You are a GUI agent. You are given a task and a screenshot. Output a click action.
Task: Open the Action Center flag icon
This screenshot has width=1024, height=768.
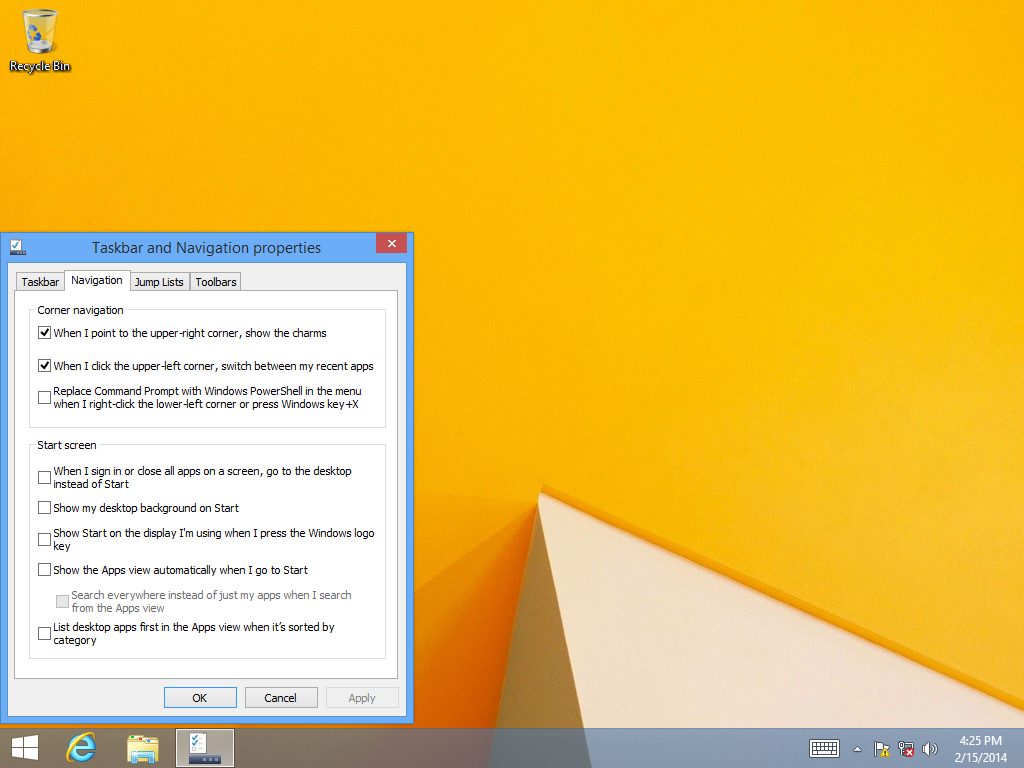coord(882,749)
